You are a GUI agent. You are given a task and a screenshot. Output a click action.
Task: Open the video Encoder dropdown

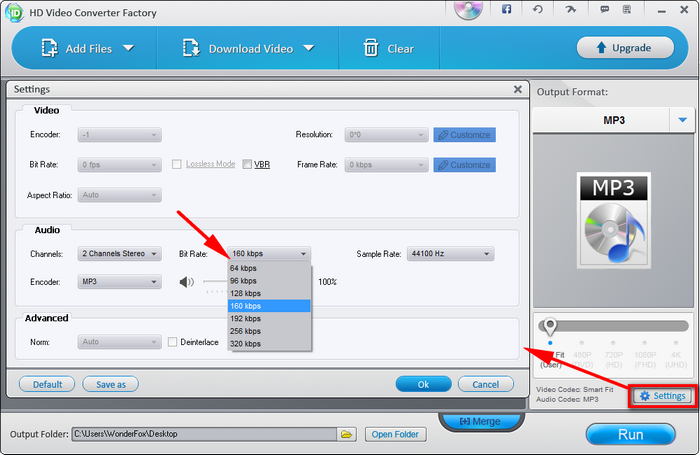[x=120, y=135]
